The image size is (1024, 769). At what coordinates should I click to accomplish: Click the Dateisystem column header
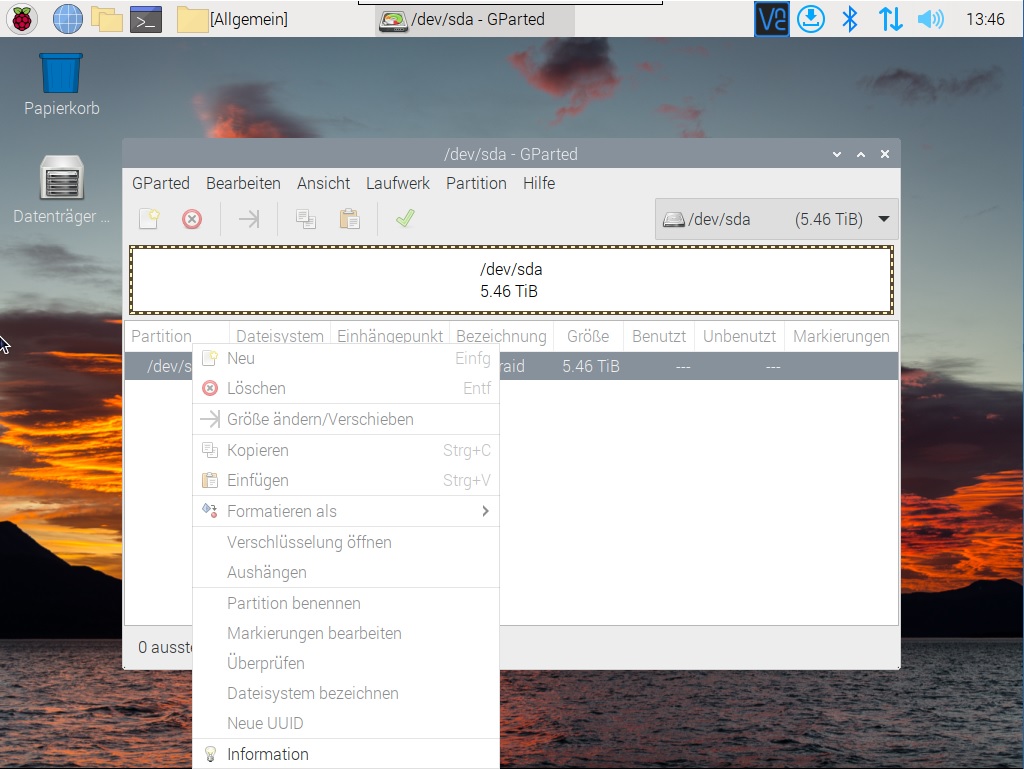280,336
